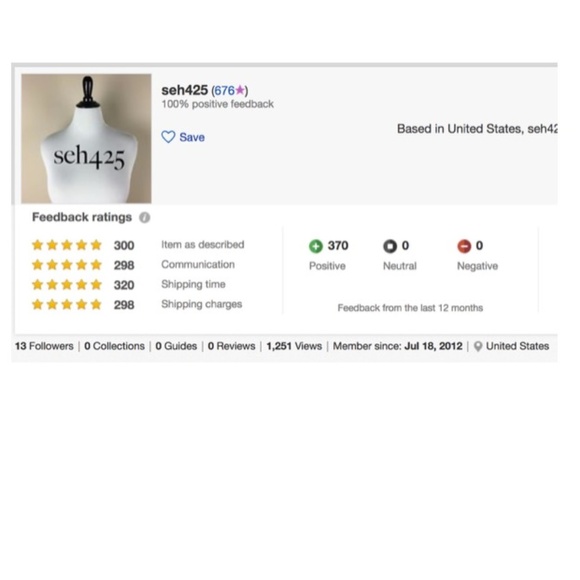The height and width of the screenshot is (580, 580).
Task: Open the seh425 mannequin profile picture
Action: (x=86, y=138)
